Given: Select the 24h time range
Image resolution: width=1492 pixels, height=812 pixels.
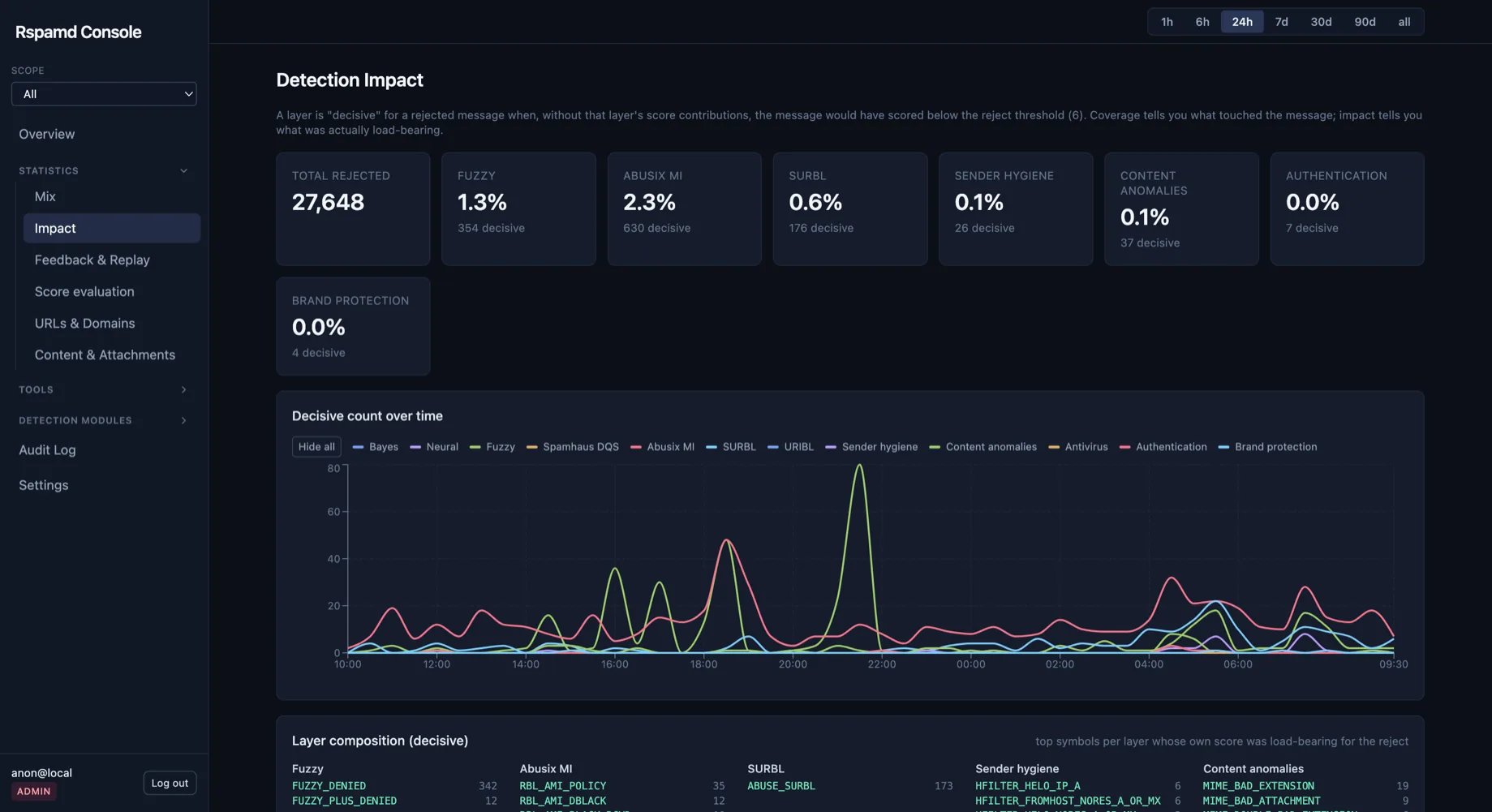Looking at the screenshot, I should (x=1242, y=22).
